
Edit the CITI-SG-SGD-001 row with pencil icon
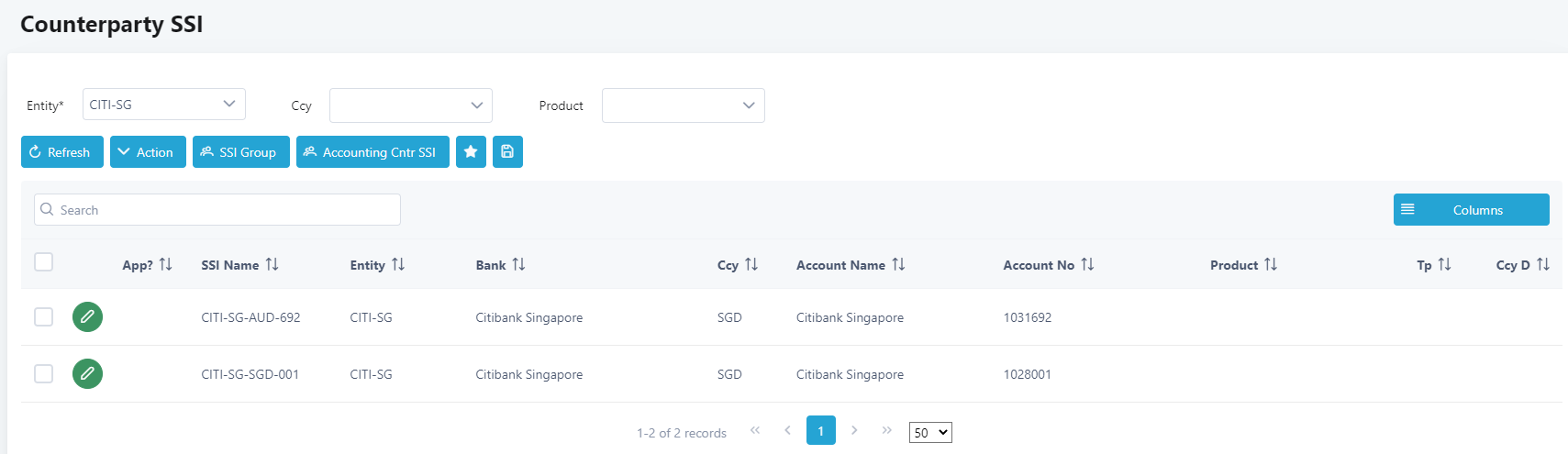coord(87,374)
